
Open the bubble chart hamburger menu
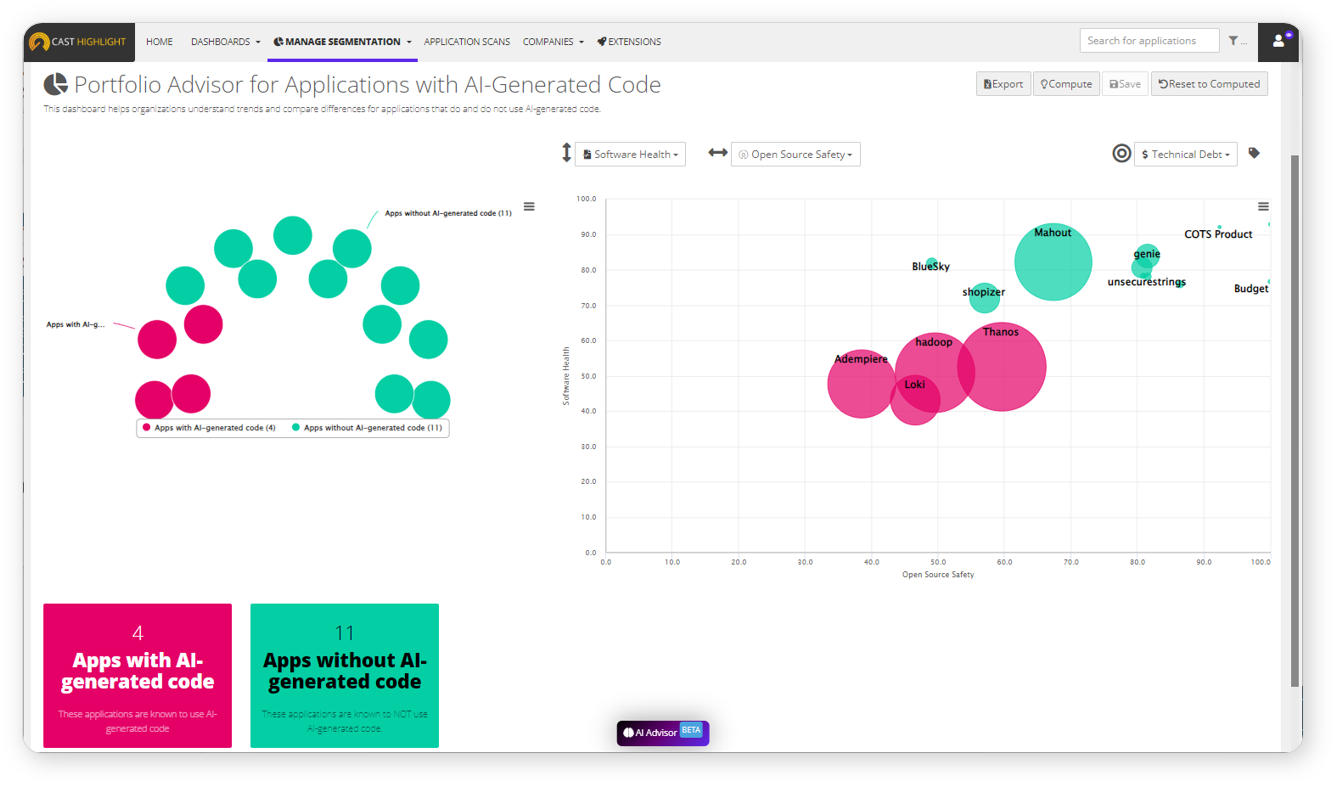tap(529, 207)
